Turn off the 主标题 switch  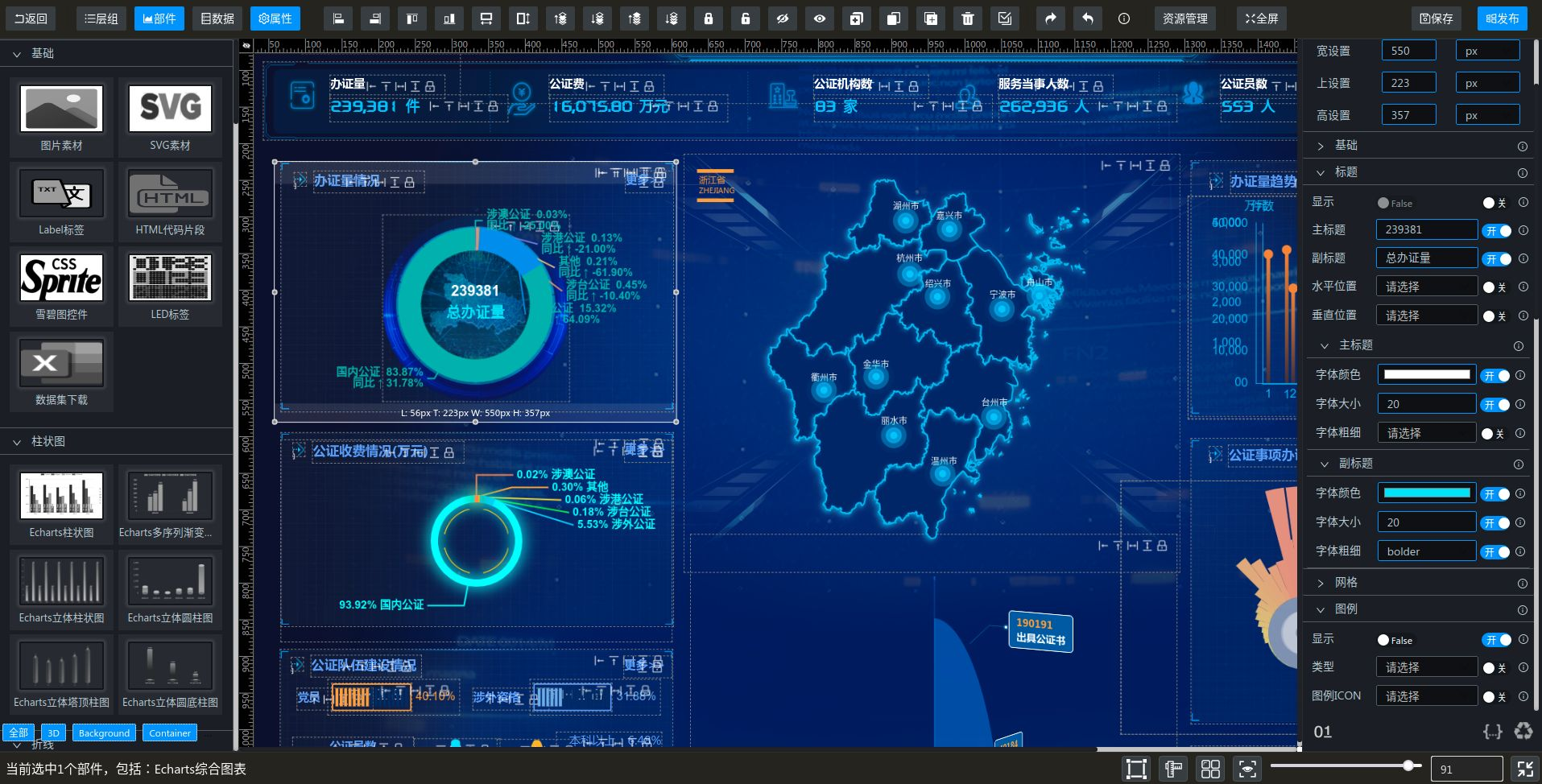tap(1497, 230)
